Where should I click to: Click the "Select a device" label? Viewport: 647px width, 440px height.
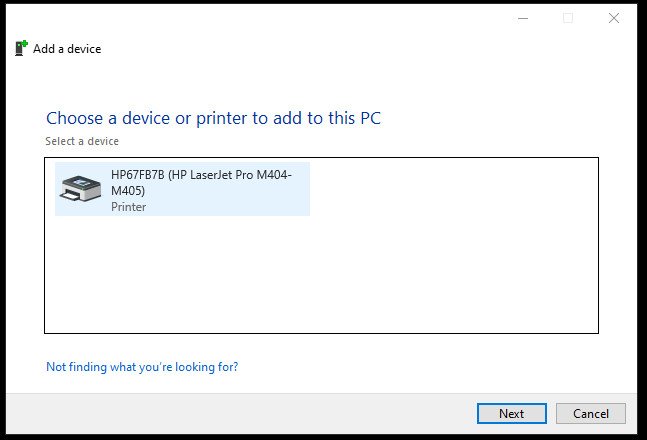coord(82,141)
